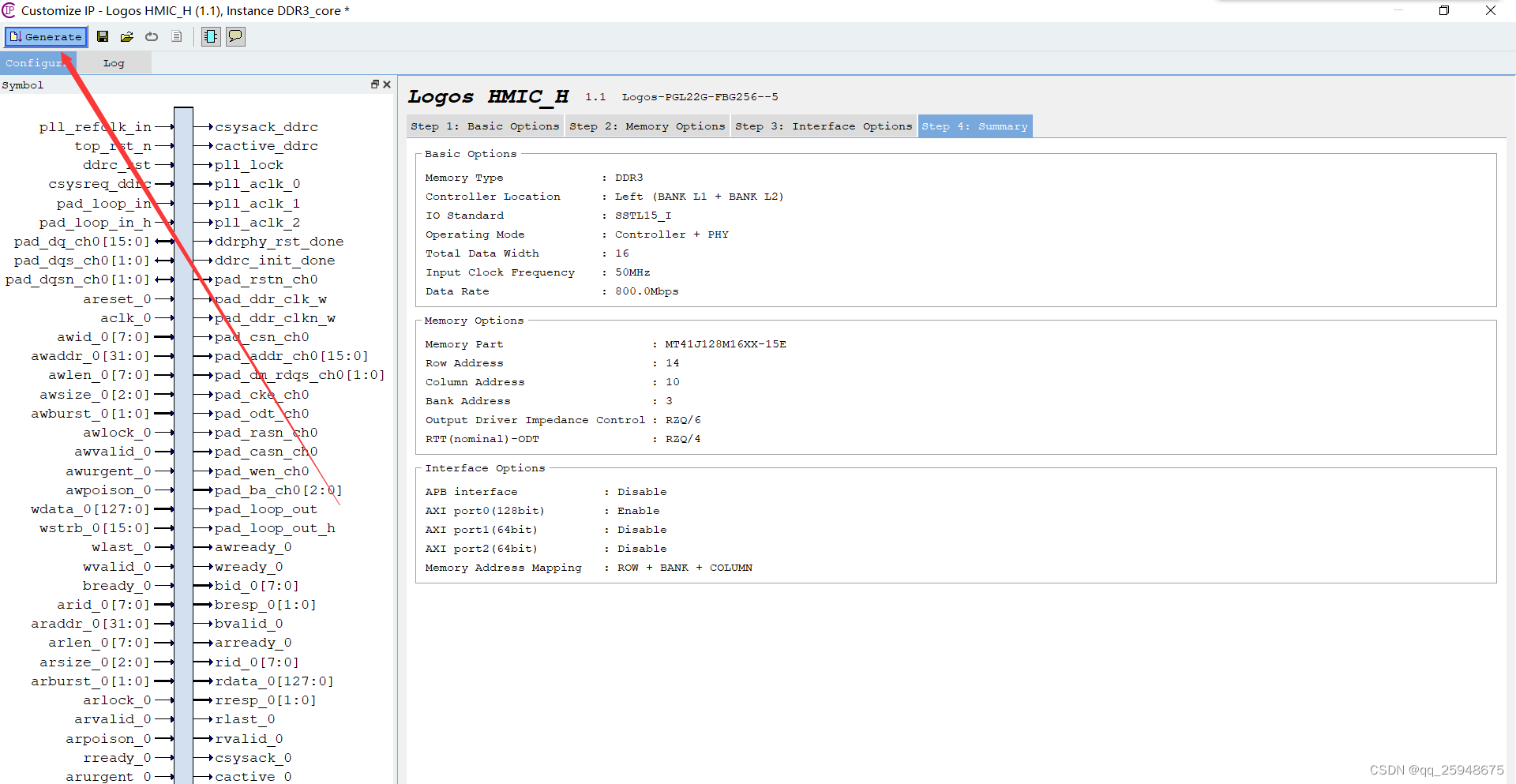Click the awaddr_0[31:0] input port
The width and height of the screenshot is (1516, 784).
[90, 356]
